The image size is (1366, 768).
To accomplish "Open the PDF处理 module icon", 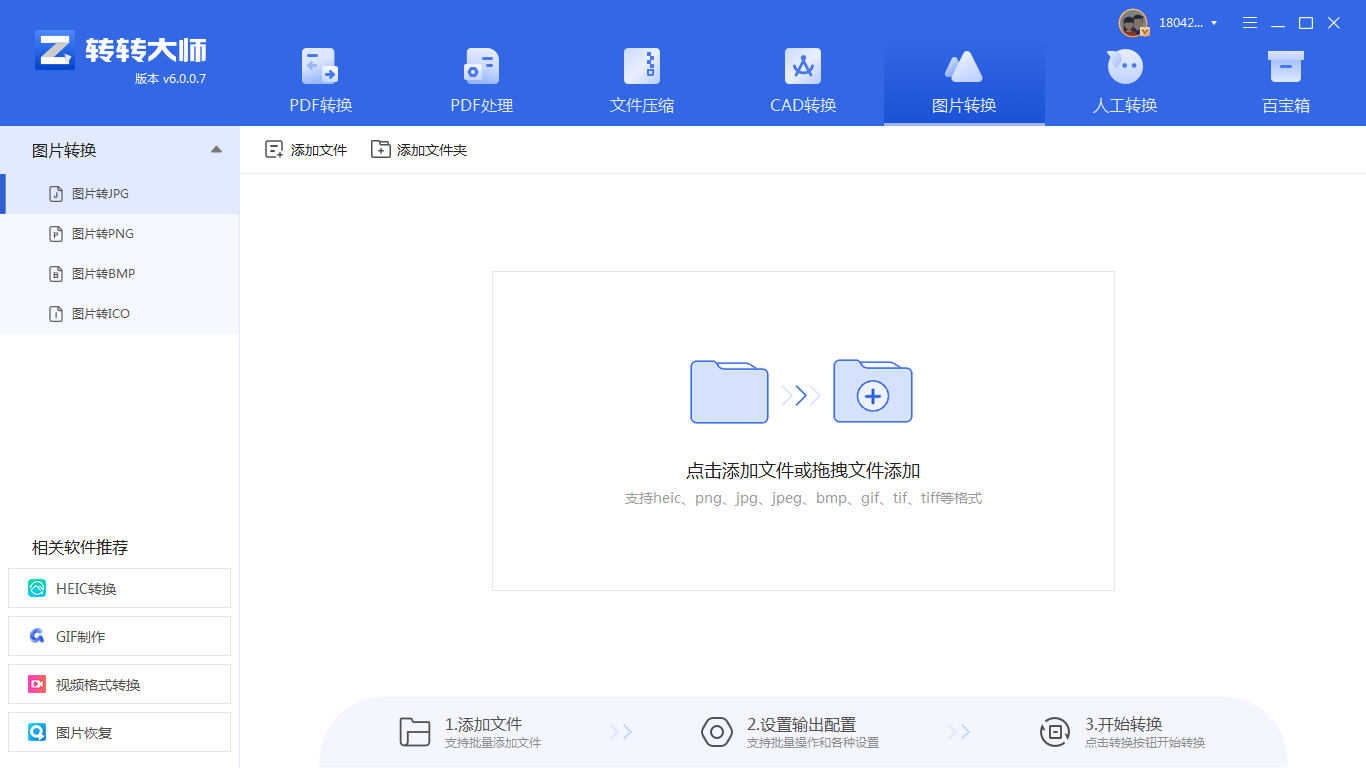I will (x=481, y=67).
